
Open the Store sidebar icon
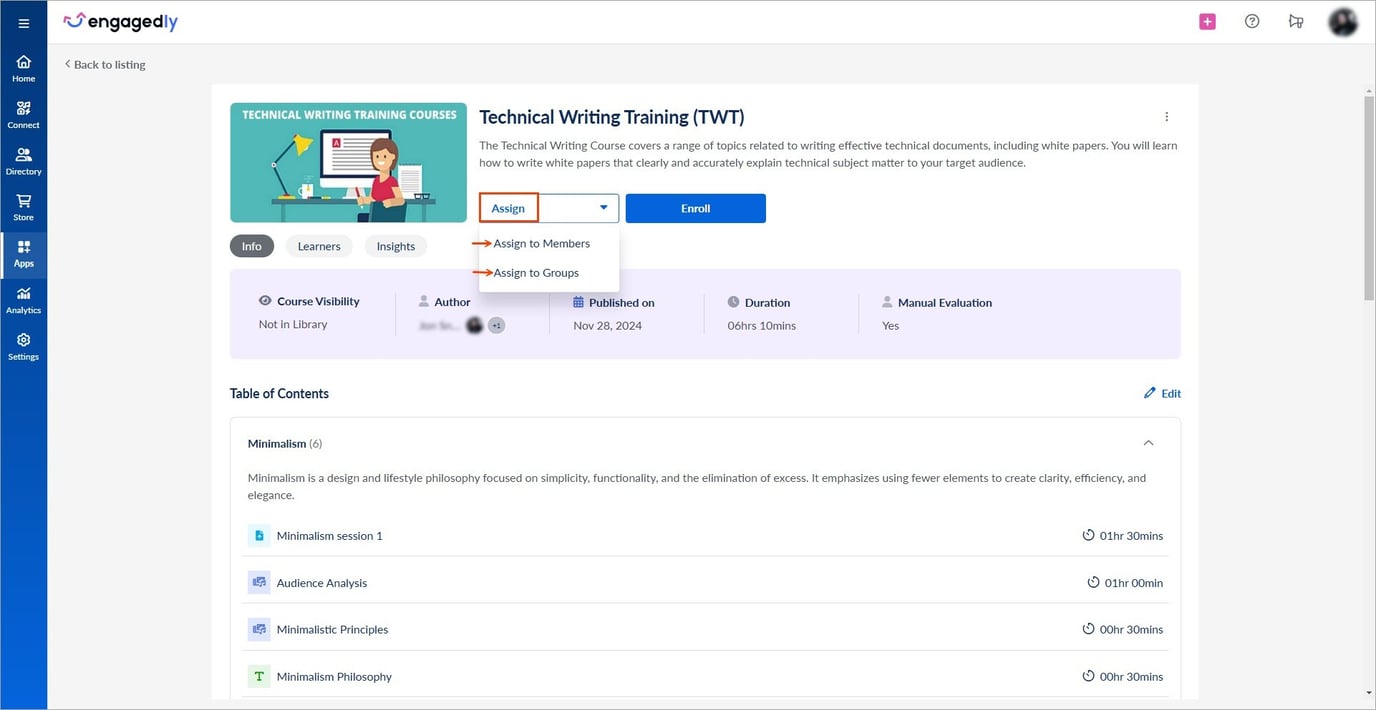point(24,207)
